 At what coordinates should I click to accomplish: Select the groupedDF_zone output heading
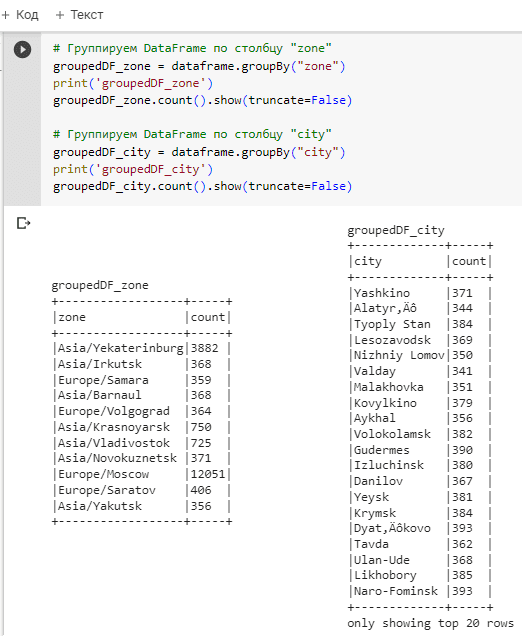(100, 285)
